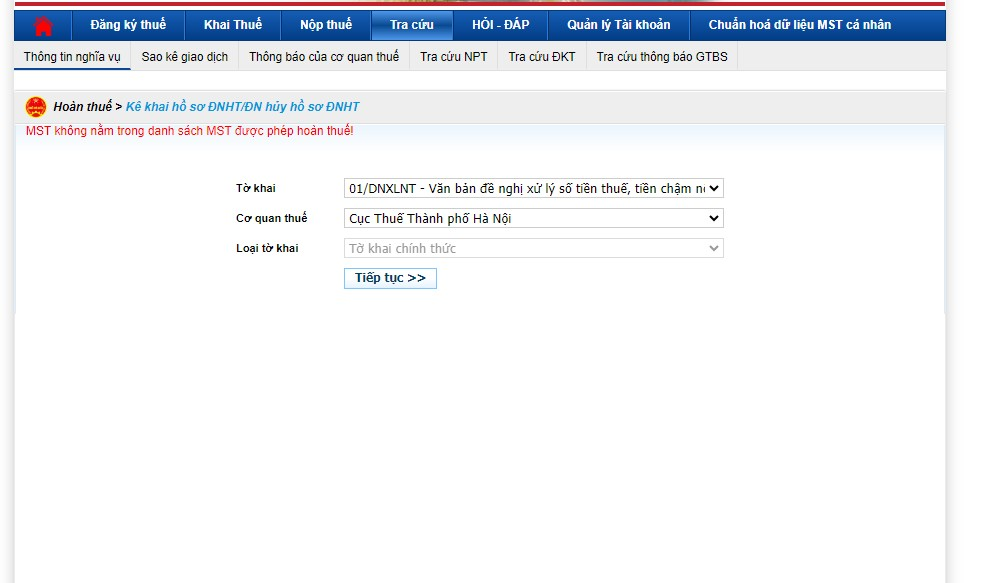Click the Kê khai hồ sơ ĐNHT breadcrumb link

242,107
